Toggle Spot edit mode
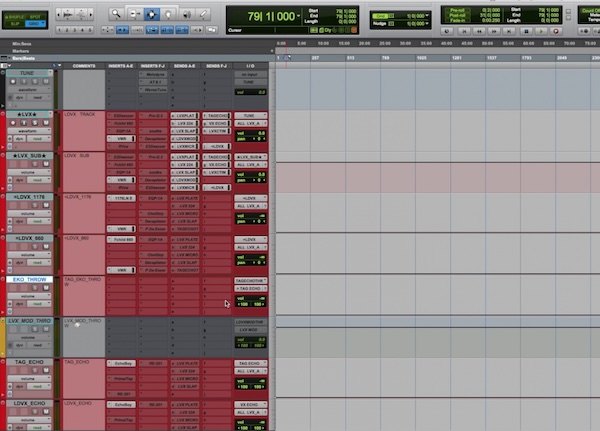600x431 pixels. click(x=35, y=17)
